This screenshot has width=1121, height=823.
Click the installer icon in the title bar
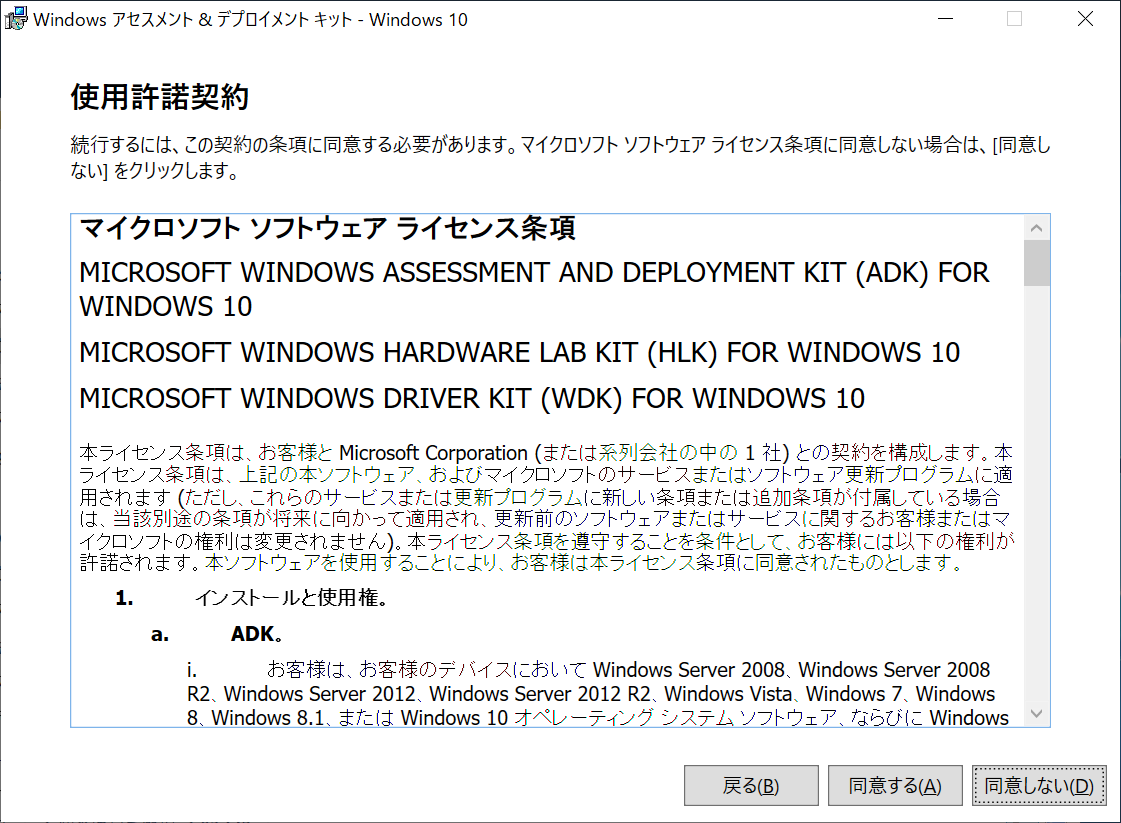click(16, 19)
